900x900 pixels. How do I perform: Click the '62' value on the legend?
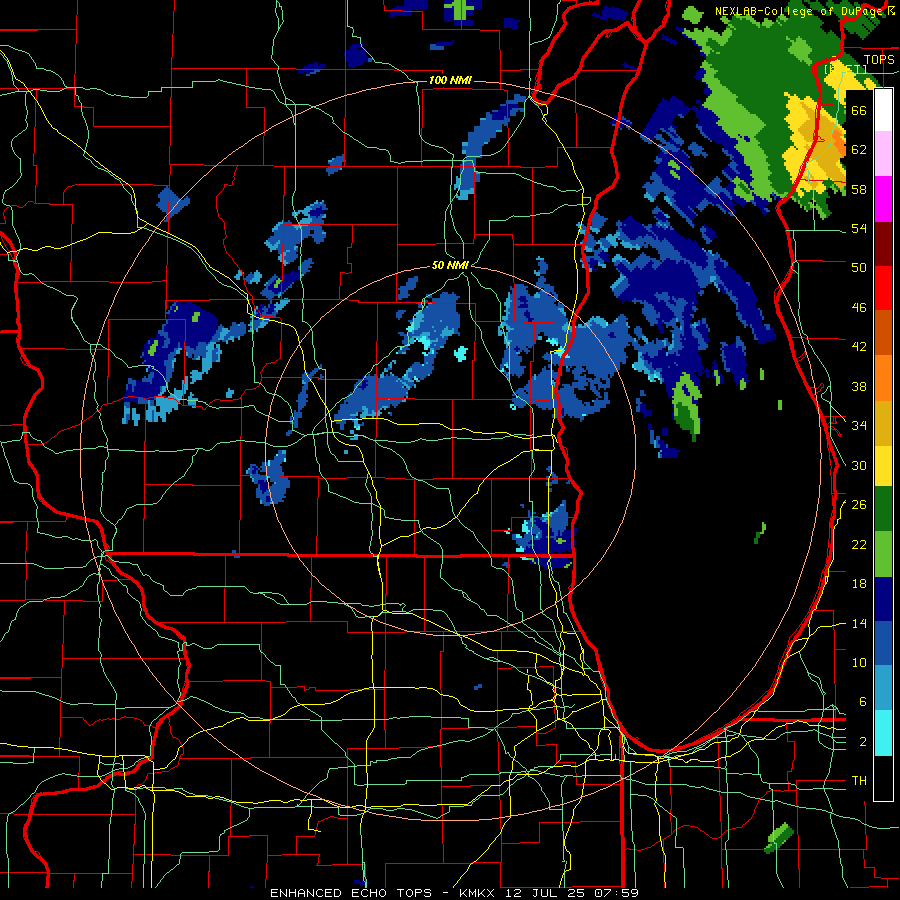[x=859, y=150]
